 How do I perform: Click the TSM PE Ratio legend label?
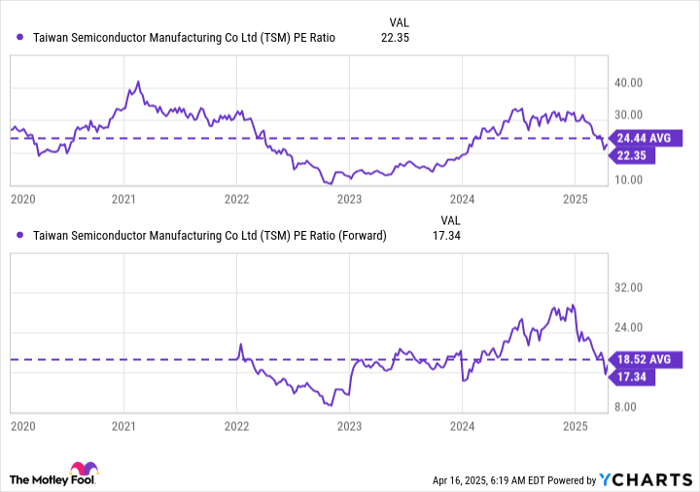click(184, 38)
